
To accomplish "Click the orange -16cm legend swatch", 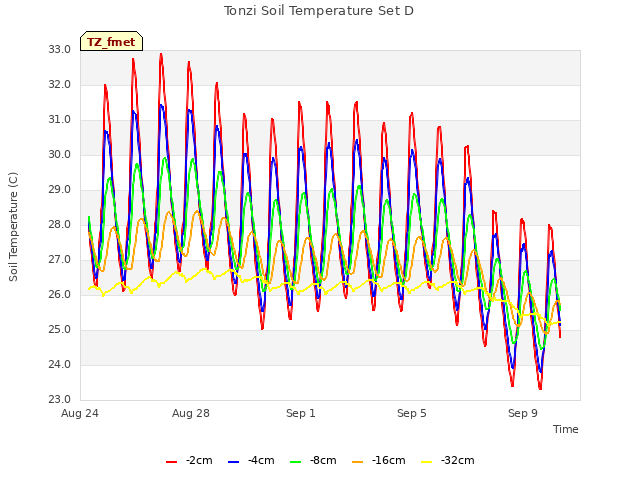I will pos(357,462).
